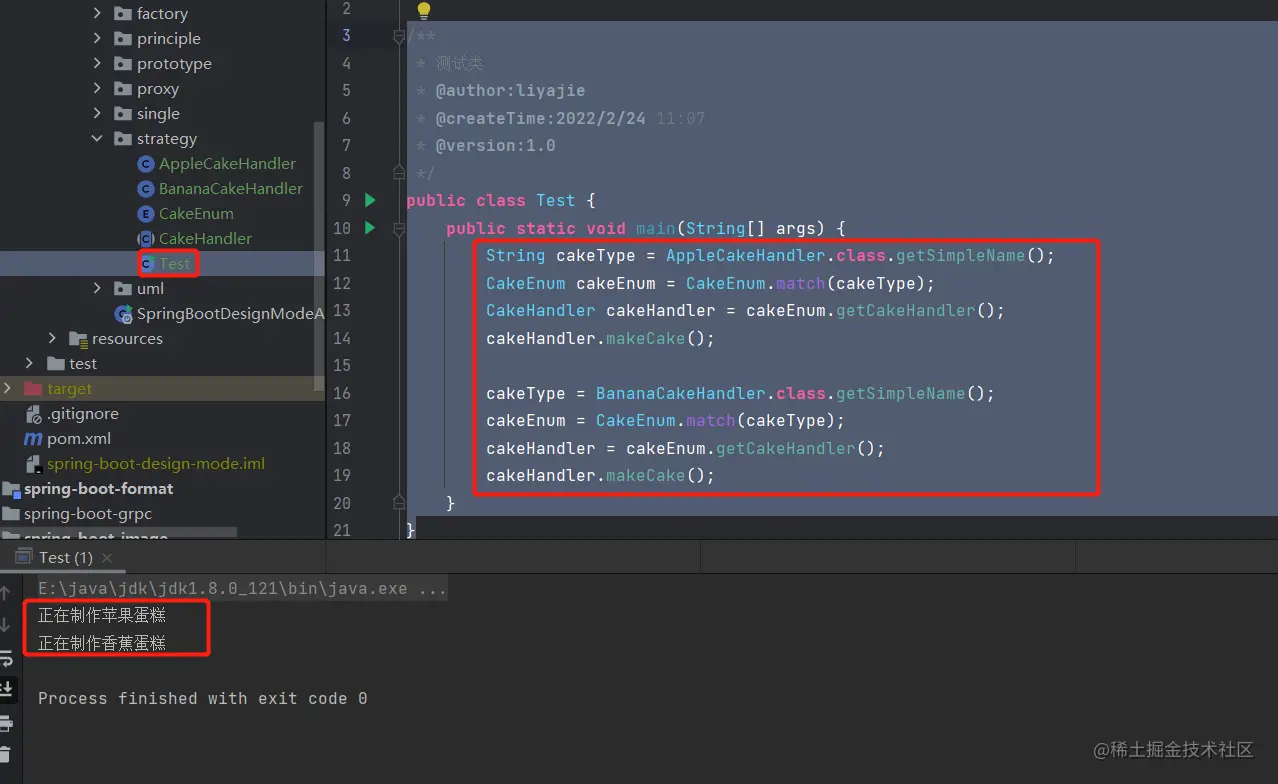Screen dimensions: 1278x784
Task: Expand the resources folder
Action: tap(52, 339)
